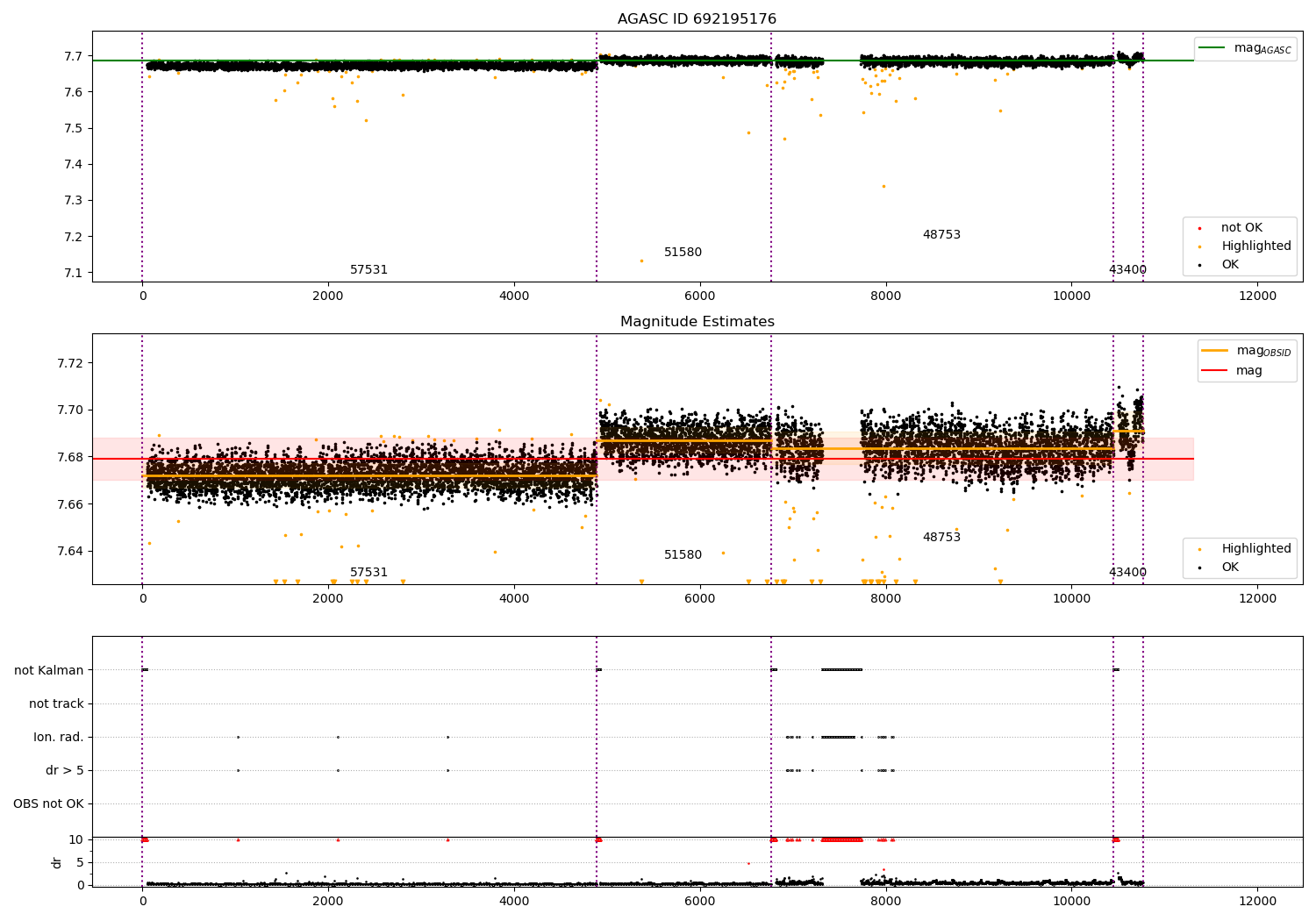Select 'Highlighted' legend entry in top plot
The width and height of the screenshot is (1316, 921).
[x=1256, y=246]
